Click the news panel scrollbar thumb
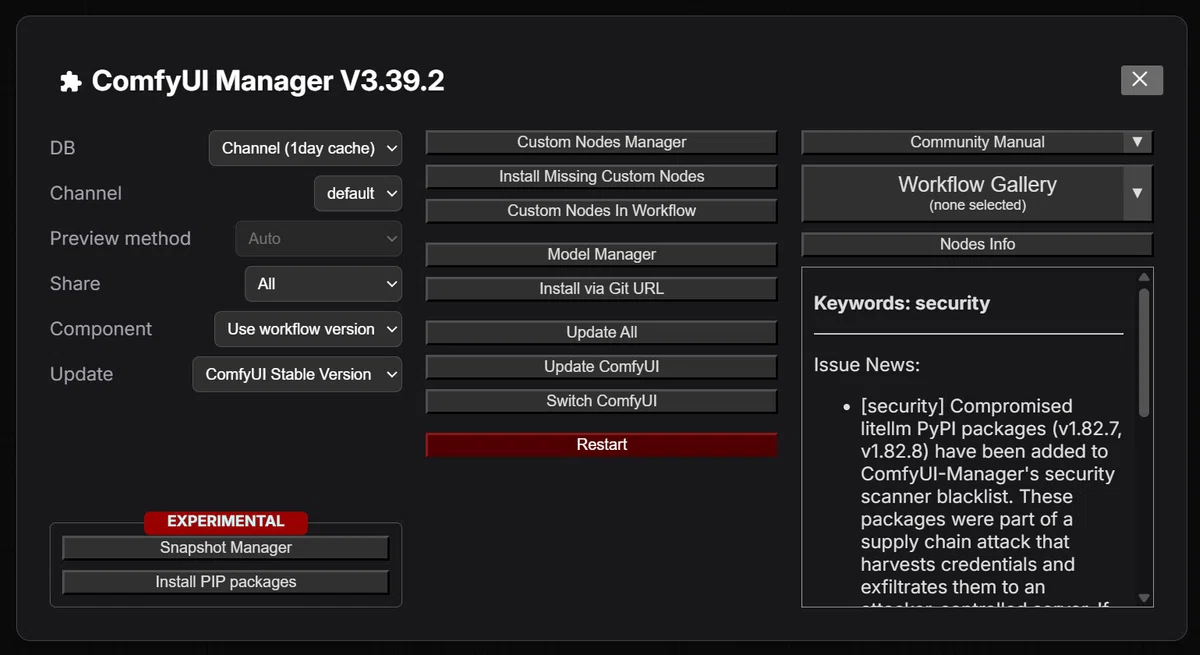Viewport: 1200px width, 655px height. click(1144, 352)
